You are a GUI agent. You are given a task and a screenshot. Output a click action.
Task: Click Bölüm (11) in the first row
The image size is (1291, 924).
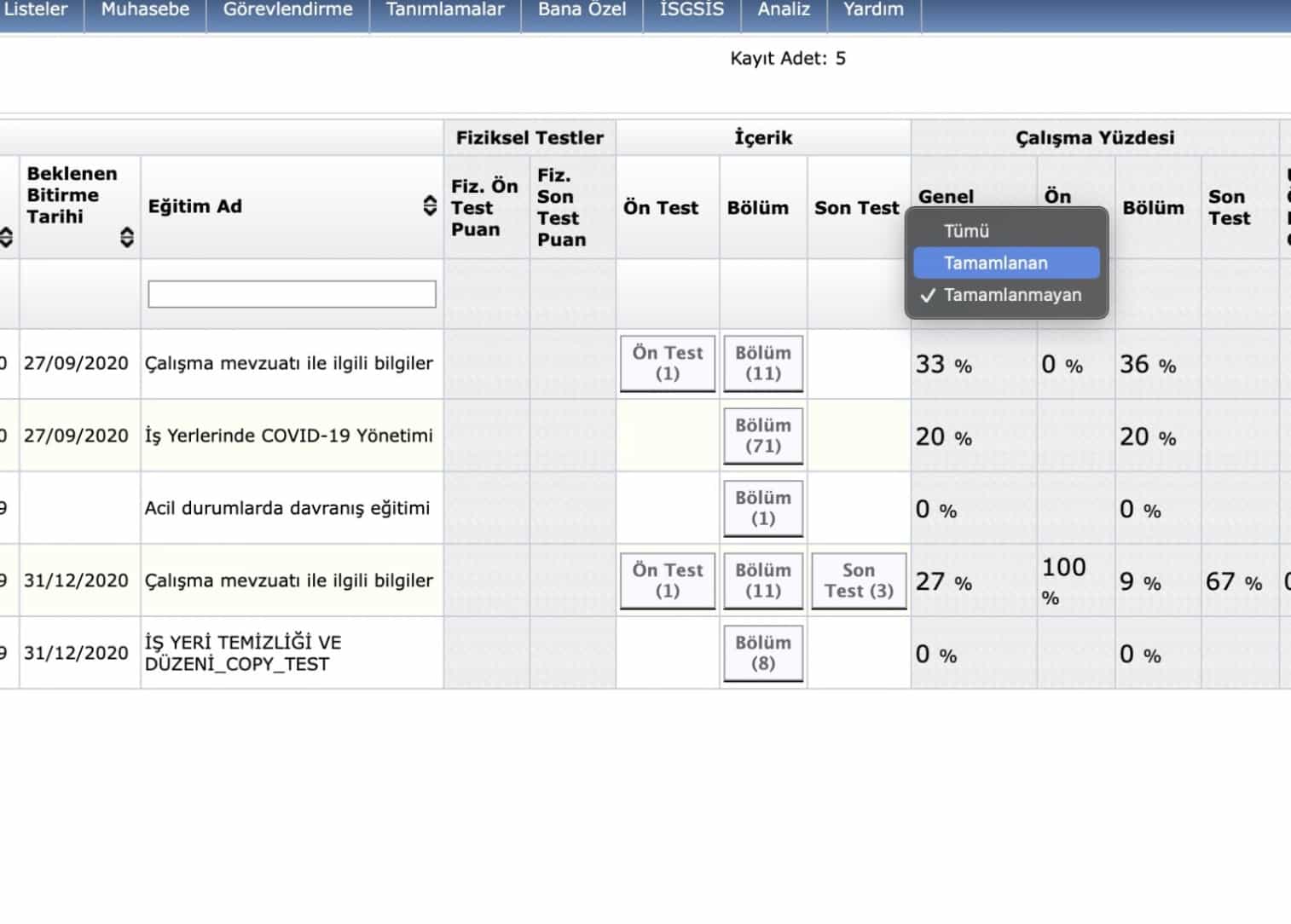[763, 363]
